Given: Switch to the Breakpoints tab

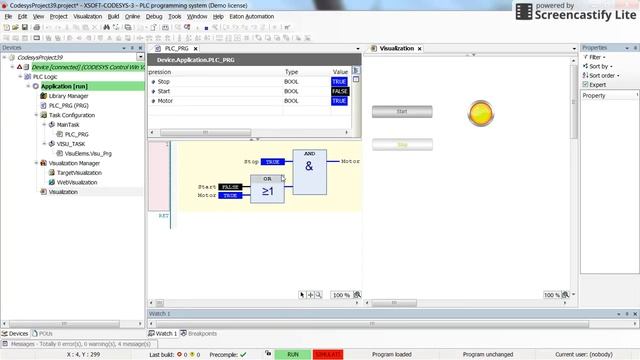Looking at the screenshot, I should [x=199, y=333].
